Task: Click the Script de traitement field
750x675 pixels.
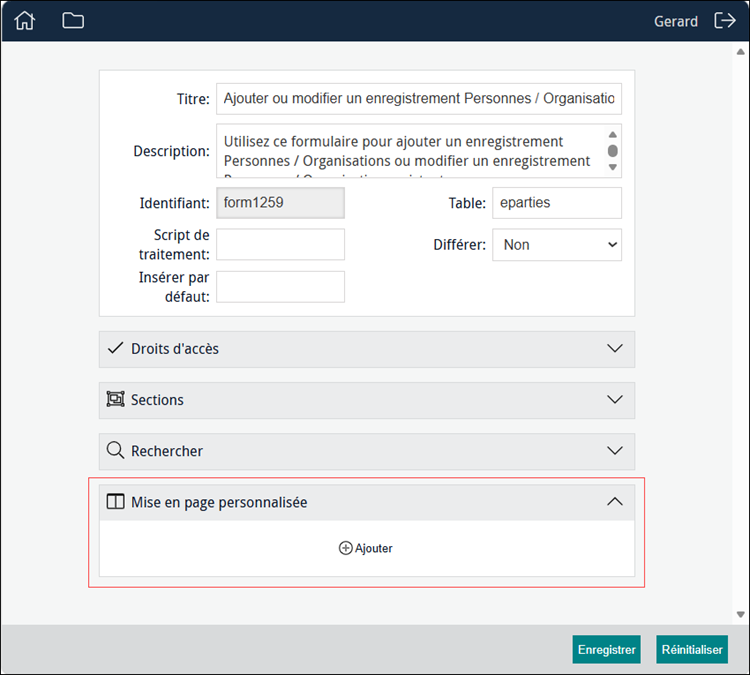Action: 280,244
